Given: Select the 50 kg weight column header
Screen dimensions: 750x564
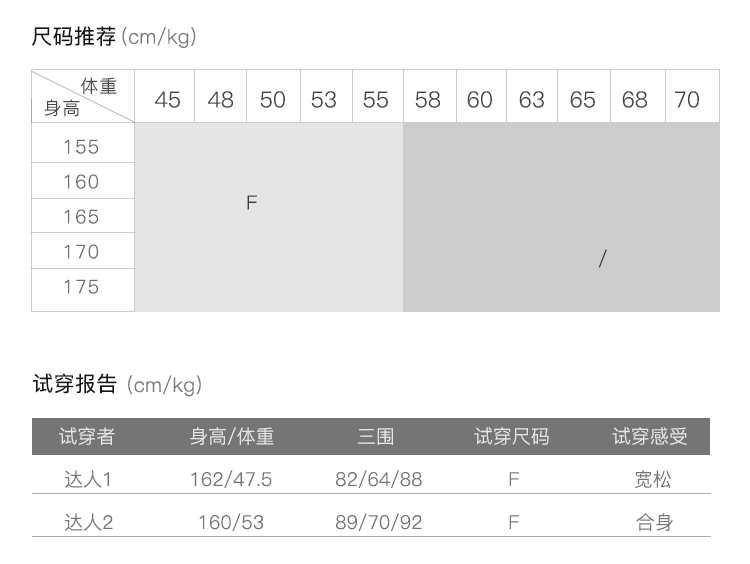Looking at the screenshot, I should (272, 100).
